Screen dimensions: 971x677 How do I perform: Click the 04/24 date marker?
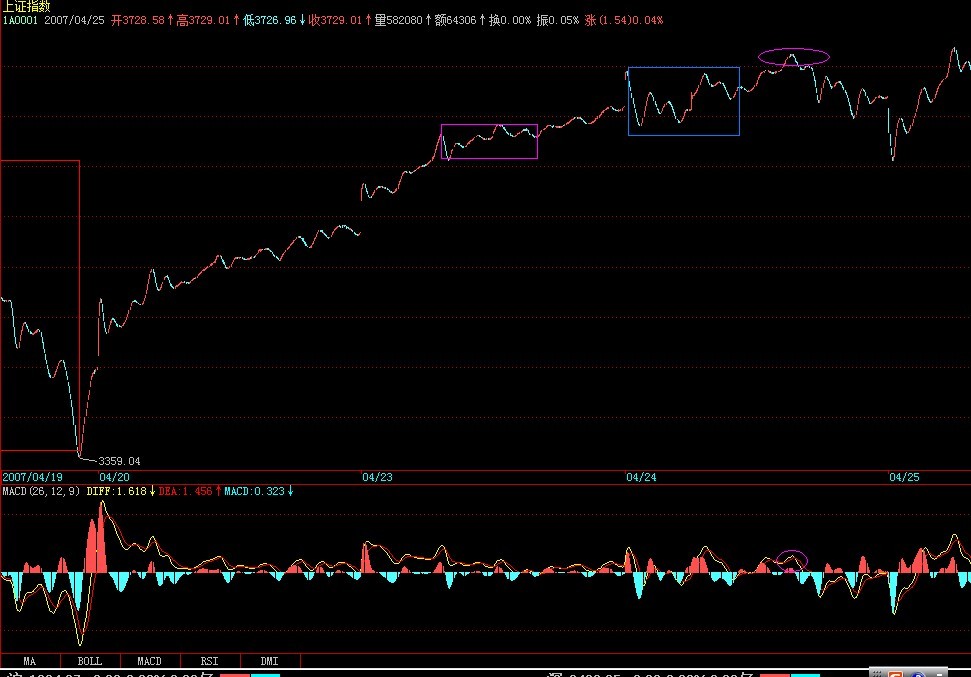(x=640, y=478)
